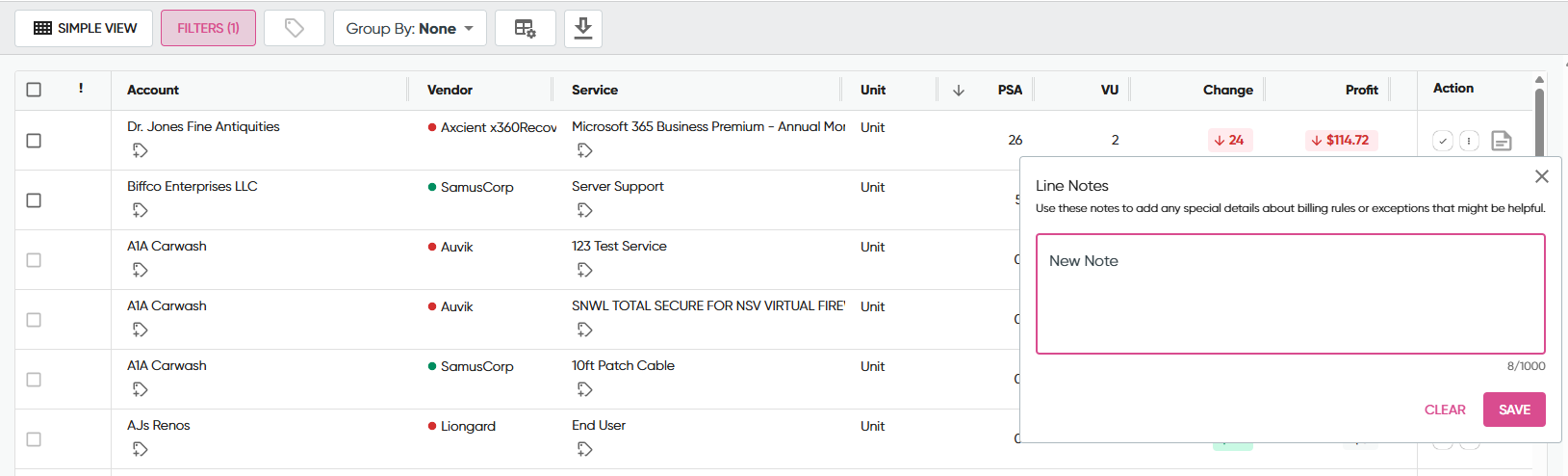Toggle the select-all header checkbox

coord(34,90)
